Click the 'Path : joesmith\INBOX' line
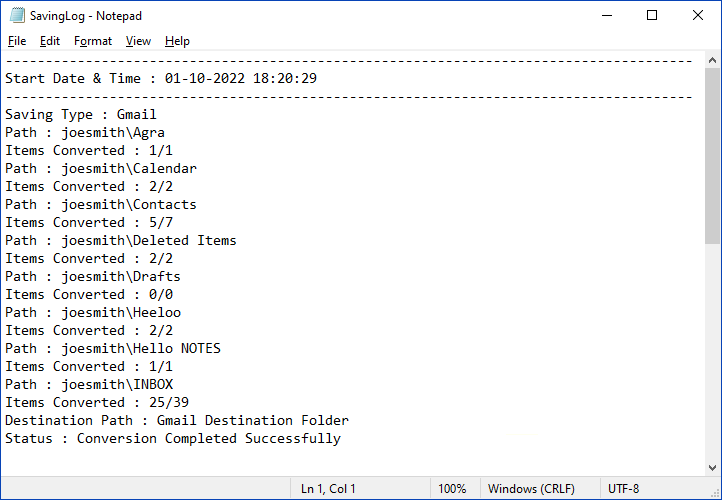Image resolution: width=722 pixels, height=500 pixels. click(x=89, y=384)
